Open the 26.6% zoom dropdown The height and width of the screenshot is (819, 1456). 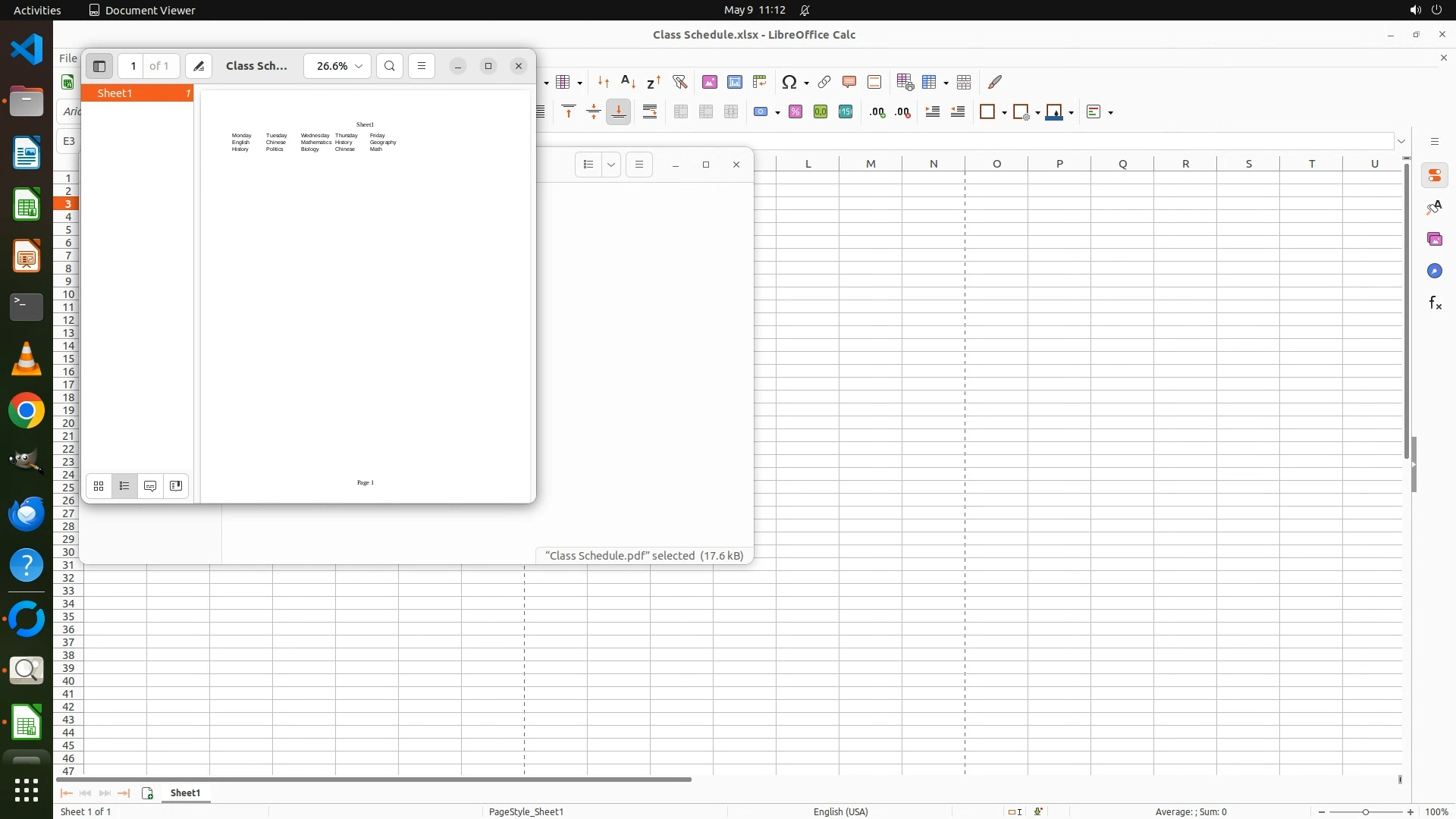click(x=337, y=66)
